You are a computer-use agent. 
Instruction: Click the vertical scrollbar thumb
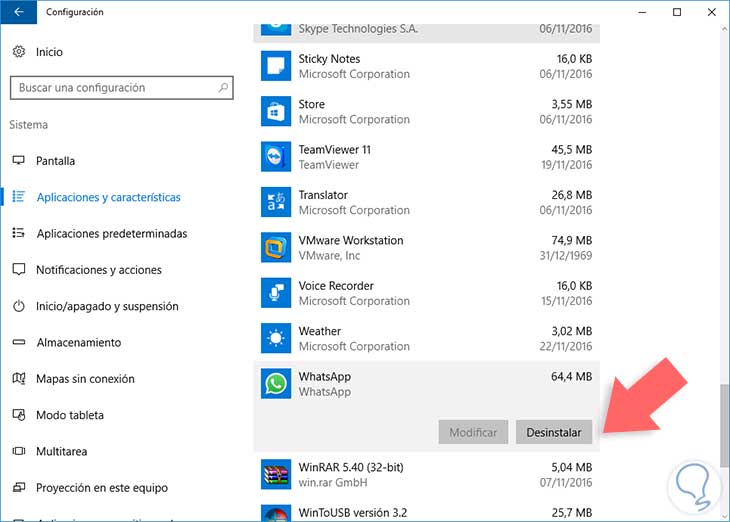(724, 425)
